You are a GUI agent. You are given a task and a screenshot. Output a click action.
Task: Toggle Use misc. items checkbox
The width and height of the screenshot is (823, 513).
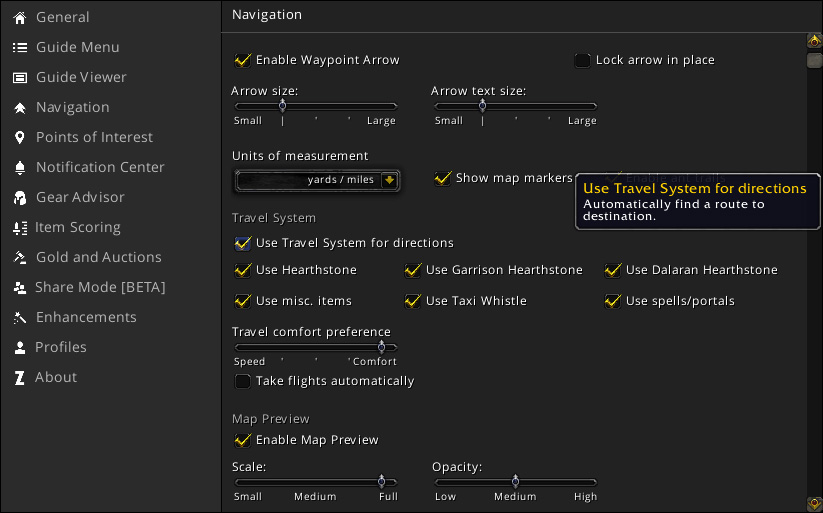click(x=242, y=301)
